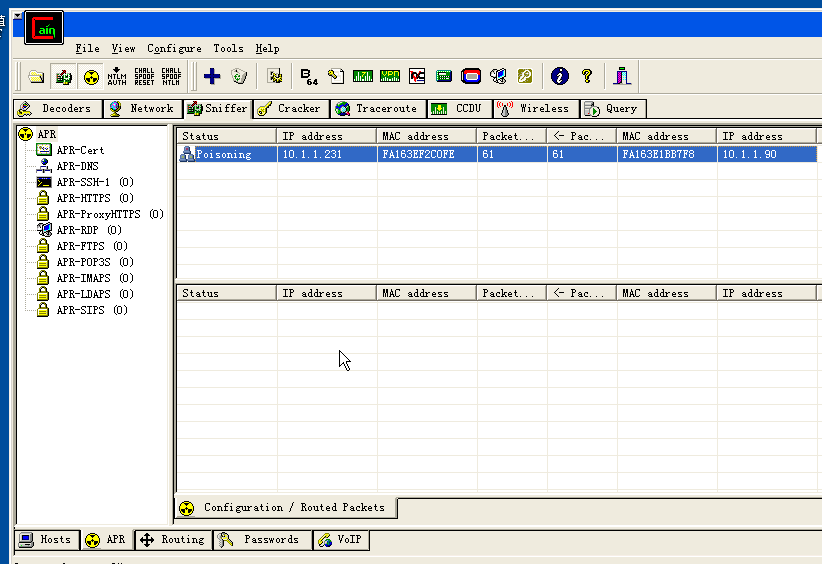Select APR-Cert in the tree

[x=80, y=150]
